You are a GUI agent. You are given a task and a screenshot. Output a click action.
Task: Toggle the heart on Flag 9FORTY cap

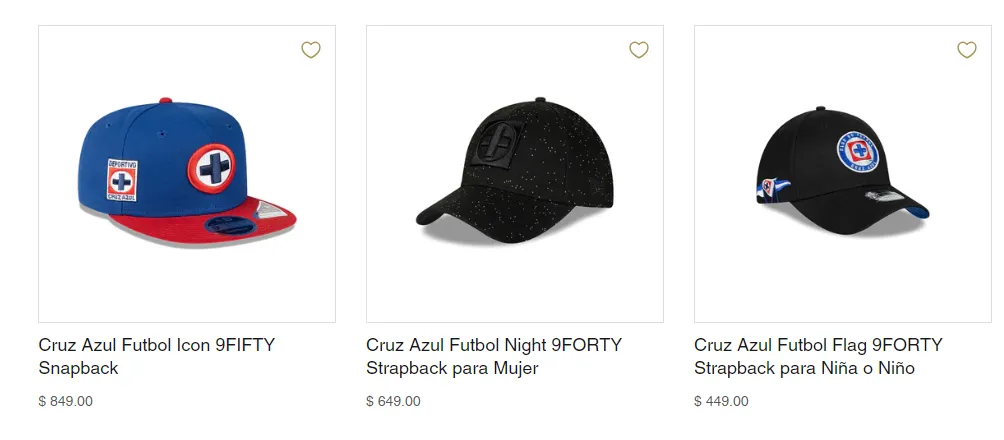[967, 50]
